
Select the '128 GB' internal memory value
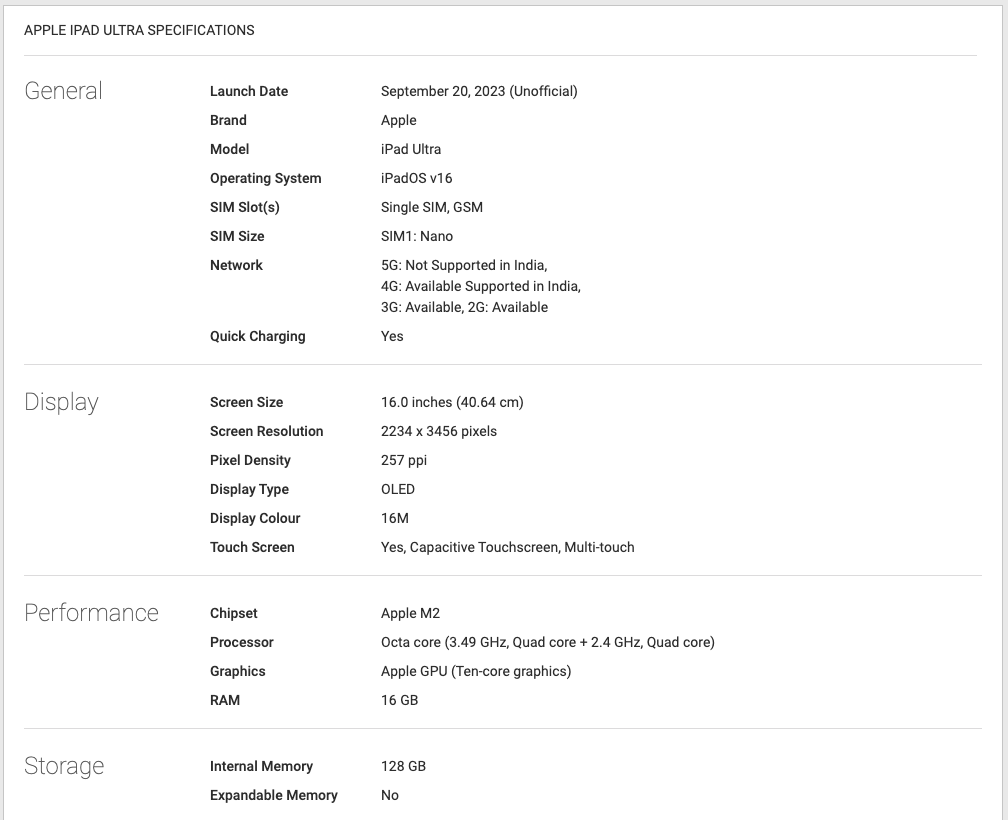(403, 766)
